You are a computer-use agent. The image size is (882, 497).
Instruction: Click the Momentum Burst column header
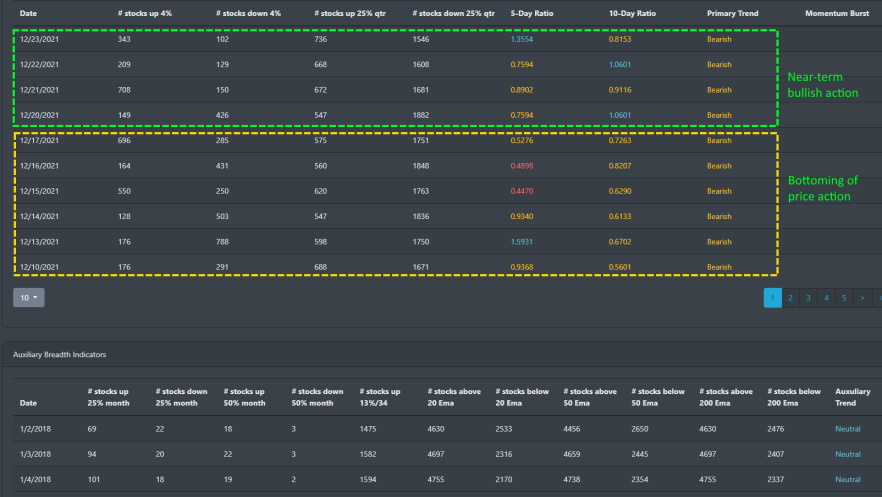click(837, 13)
